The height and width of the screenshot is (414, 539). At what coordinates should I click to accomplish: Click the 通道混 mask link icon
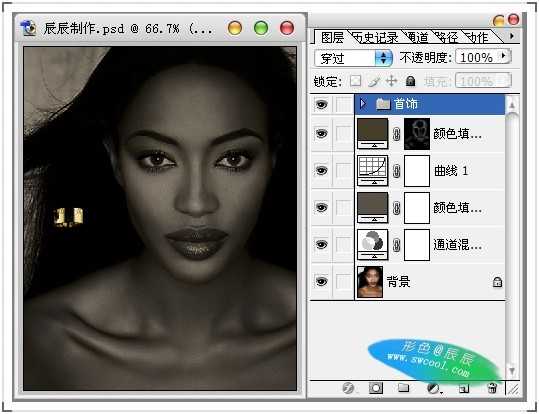(396, 245)
